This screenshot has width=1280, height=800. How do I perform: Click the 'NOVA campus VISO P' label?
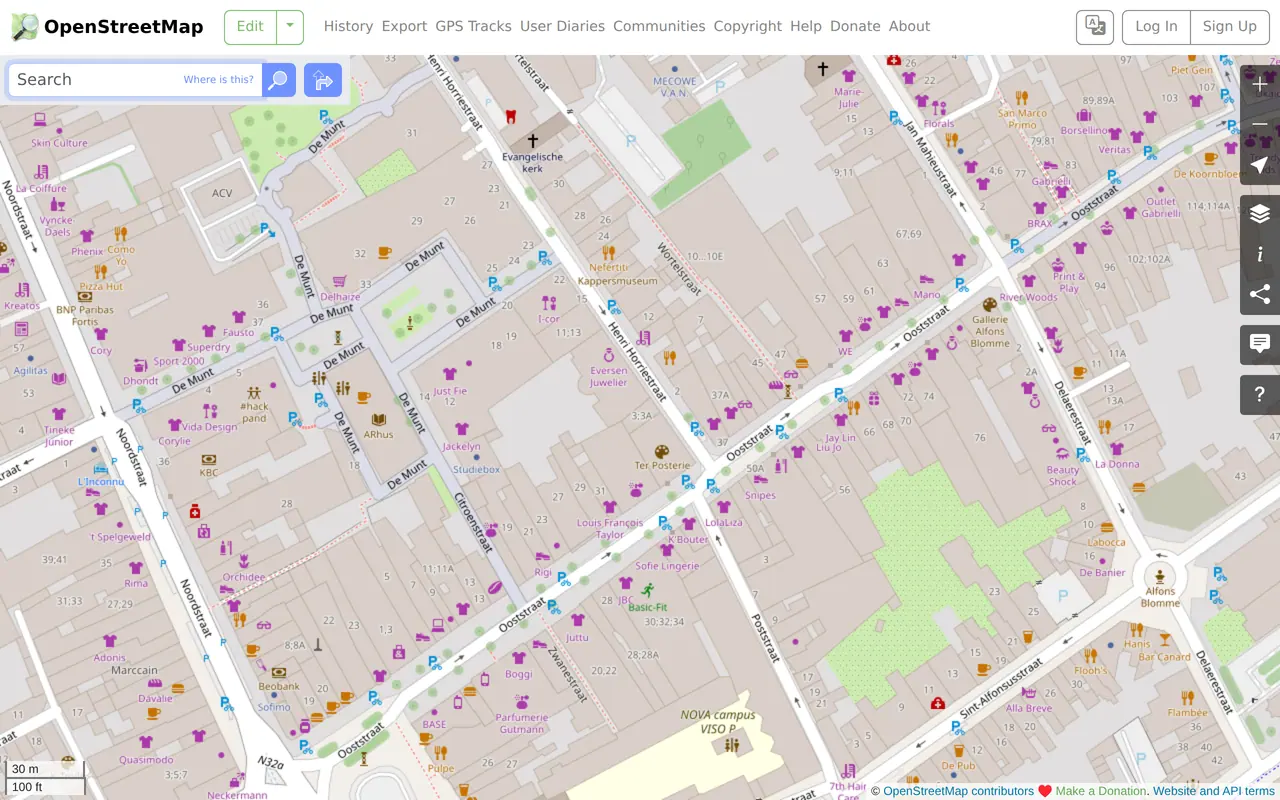click(718, 722)
